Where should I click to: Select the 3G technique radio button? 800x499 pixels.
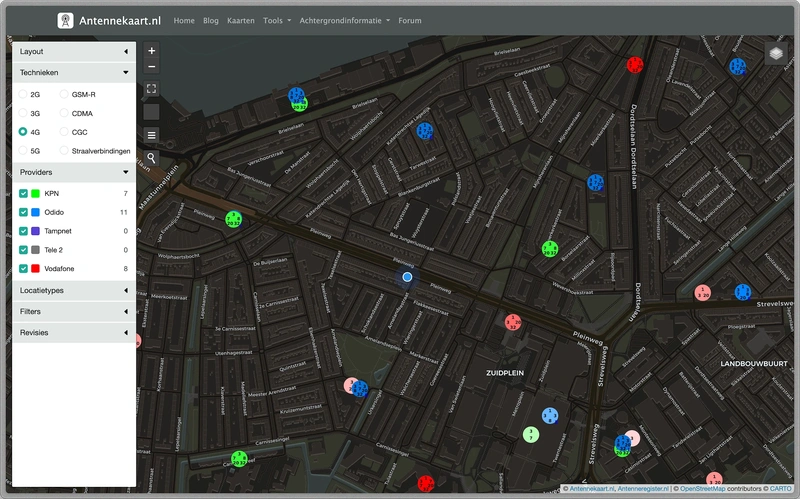[x=22, y=113]
